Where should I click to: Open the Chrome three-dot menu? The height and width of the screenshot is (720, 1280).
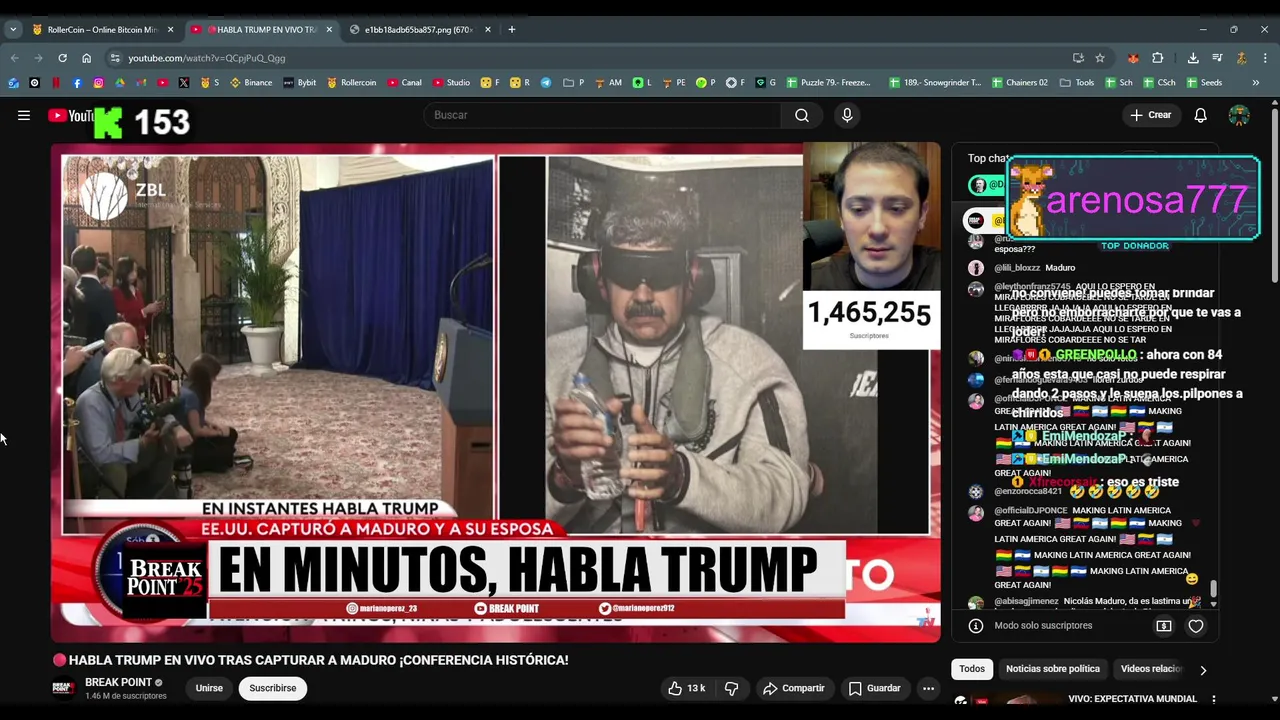click(1265, 58)
